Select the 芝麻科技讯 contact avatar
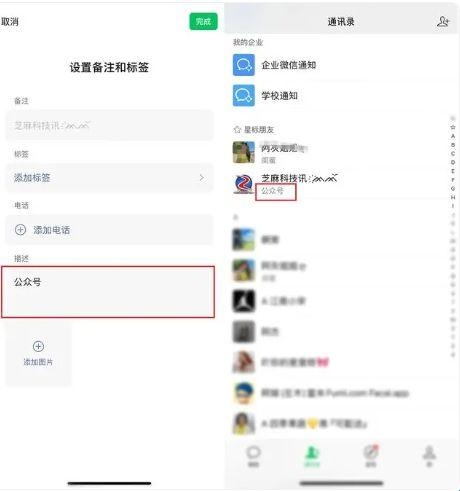460x491 pixels. [244, 184]
